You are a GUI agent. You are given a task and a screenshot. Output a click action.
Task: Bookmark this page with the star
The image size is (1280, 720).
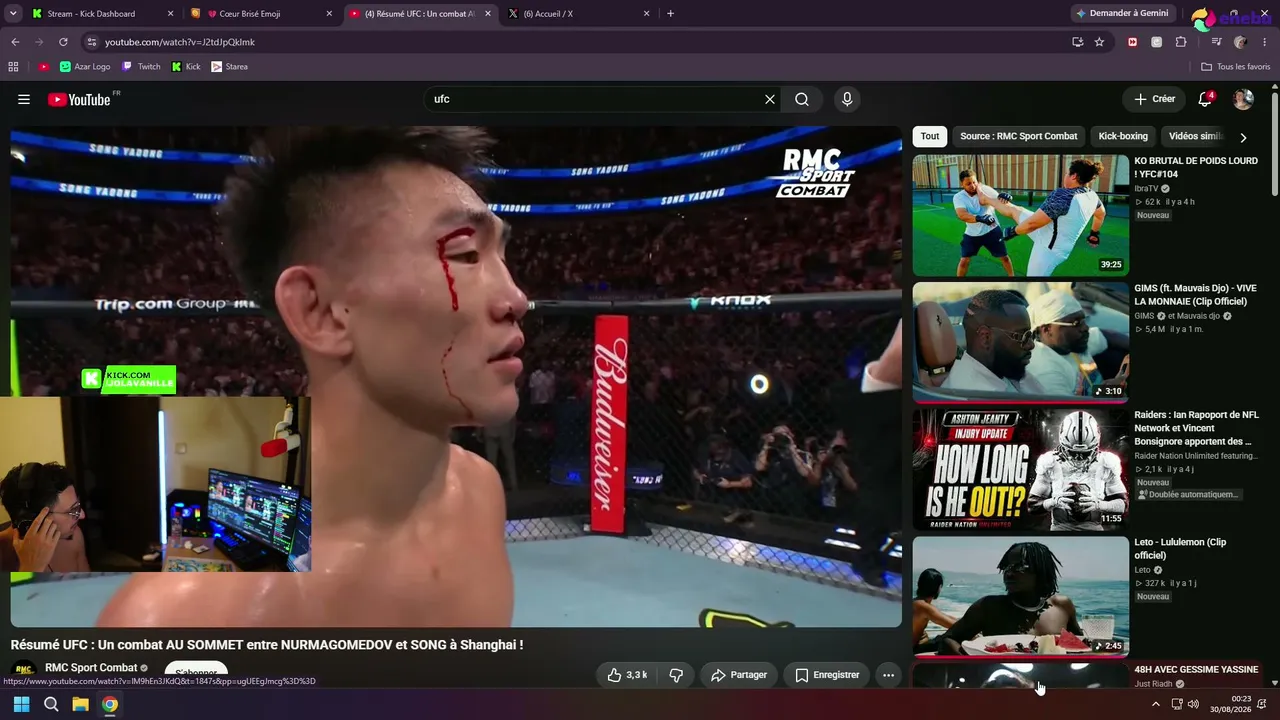(x=1099, y=42)
